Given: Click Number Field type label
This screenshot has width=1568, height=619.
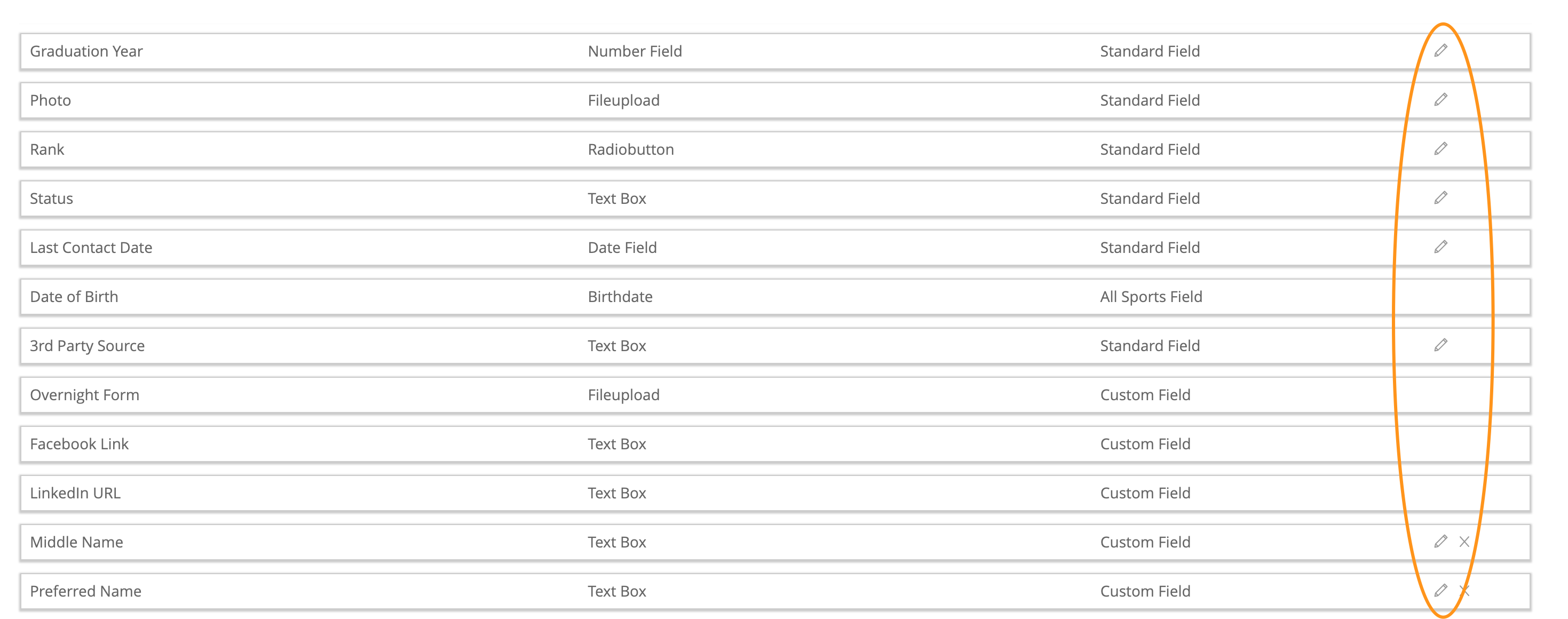Looking at the screenshot, I should coord(635,51).
